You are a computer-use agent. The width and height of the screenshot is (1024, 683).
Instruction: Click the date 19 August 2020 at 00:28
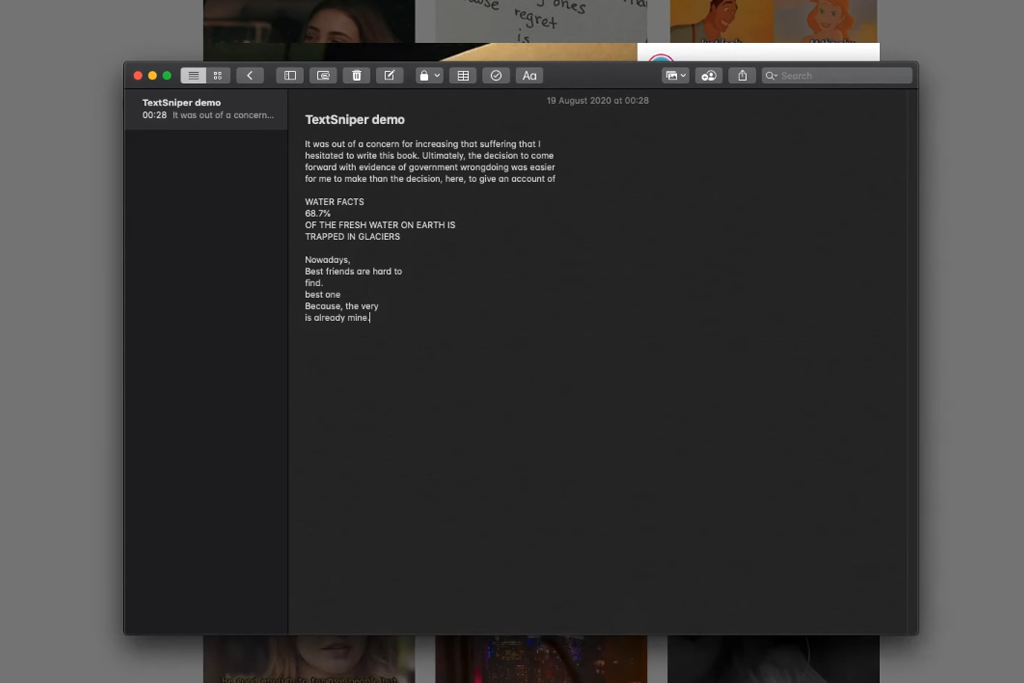tap(598, 101)
